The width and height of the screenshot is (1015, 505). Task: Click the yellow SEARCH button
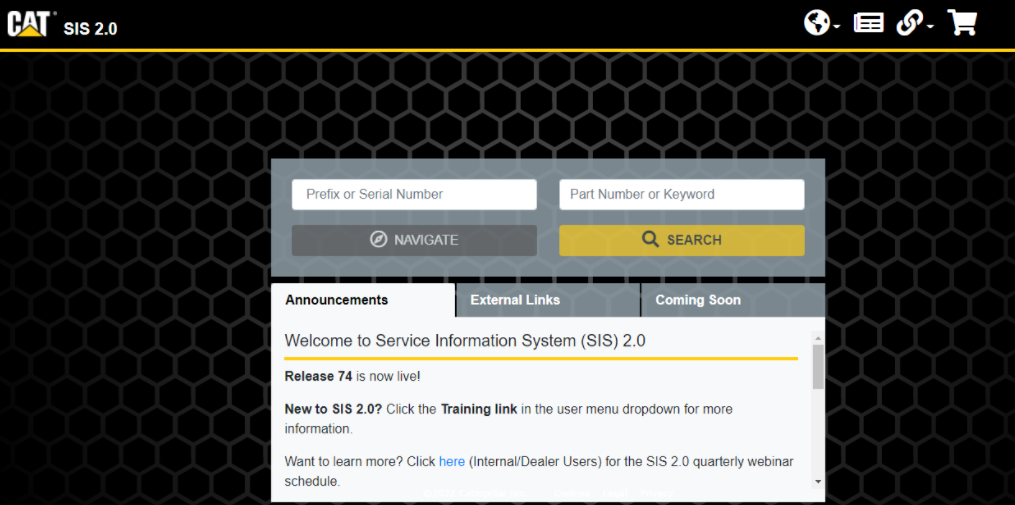682,240
